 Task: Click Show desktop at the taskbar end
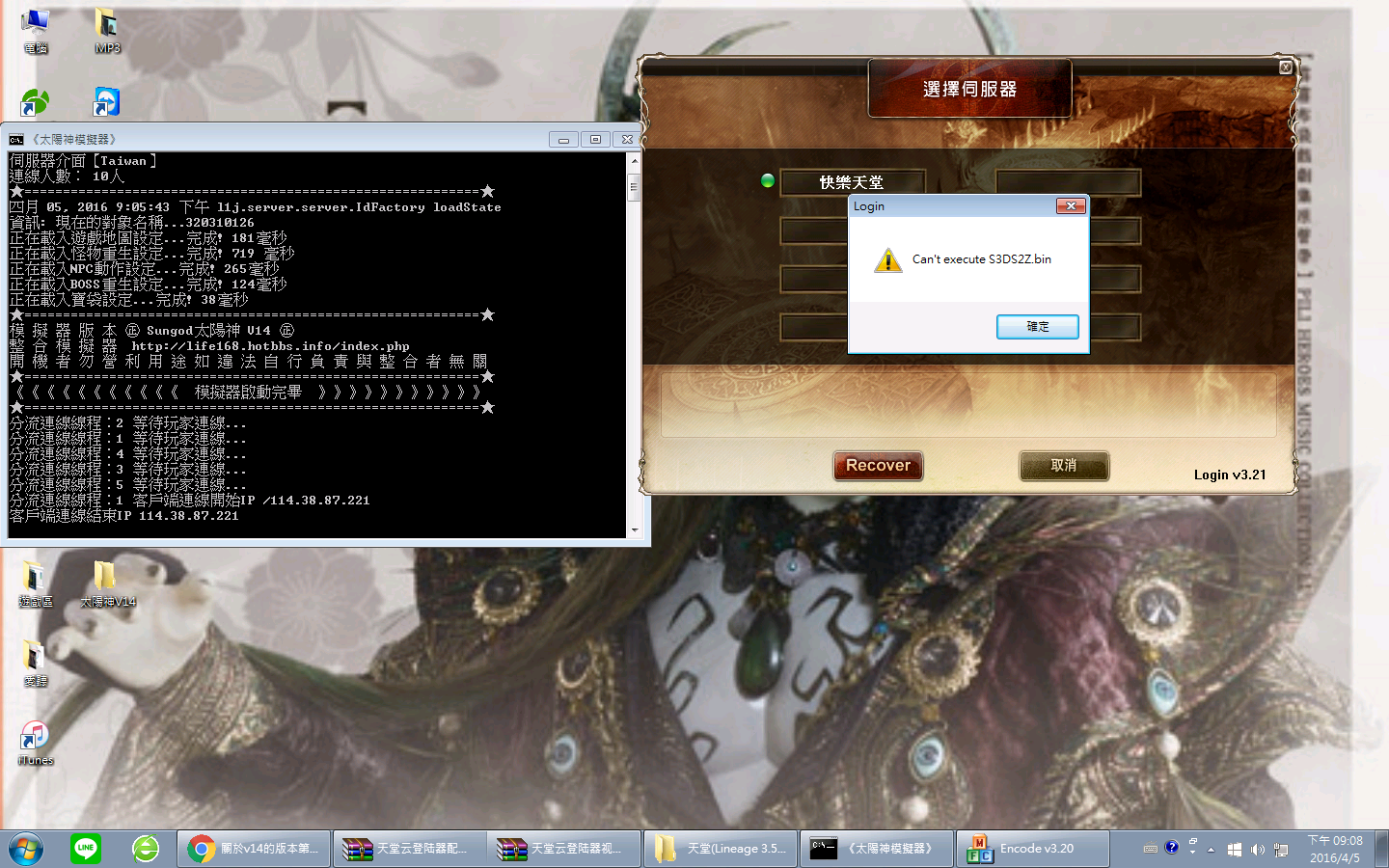pos(1381,849)
